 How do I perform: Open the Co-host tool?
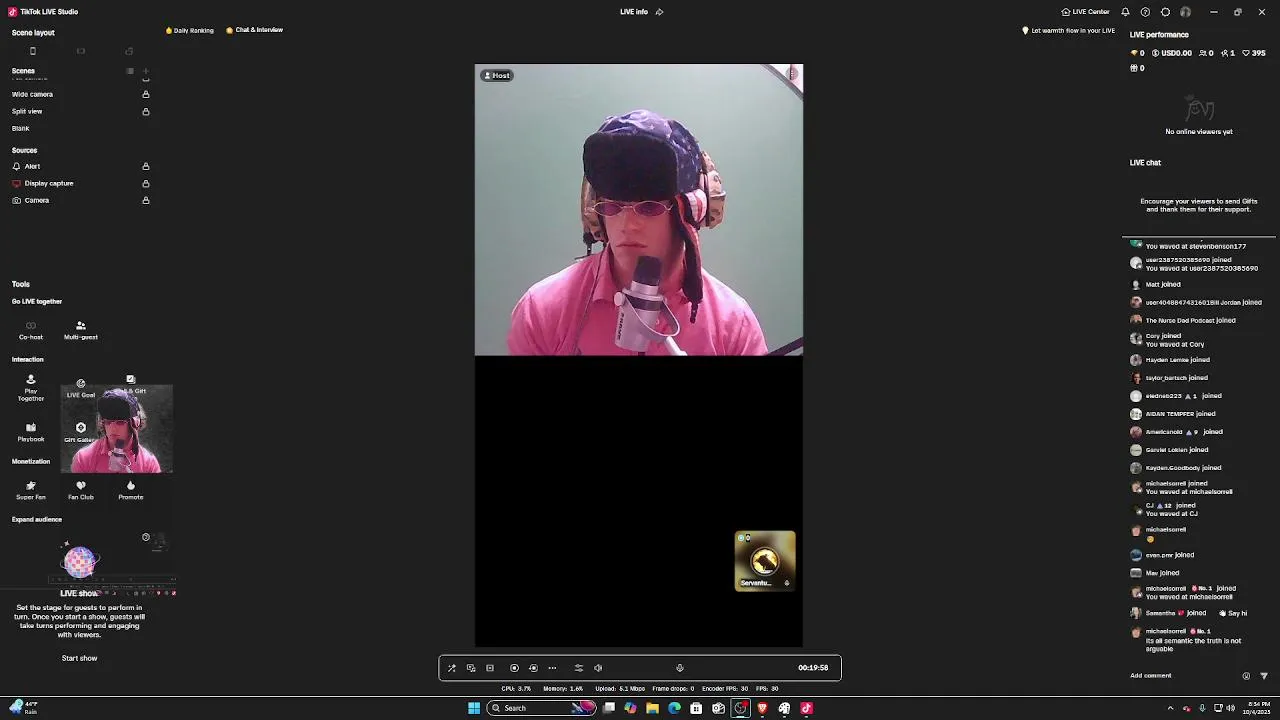[x=31, y=330]
